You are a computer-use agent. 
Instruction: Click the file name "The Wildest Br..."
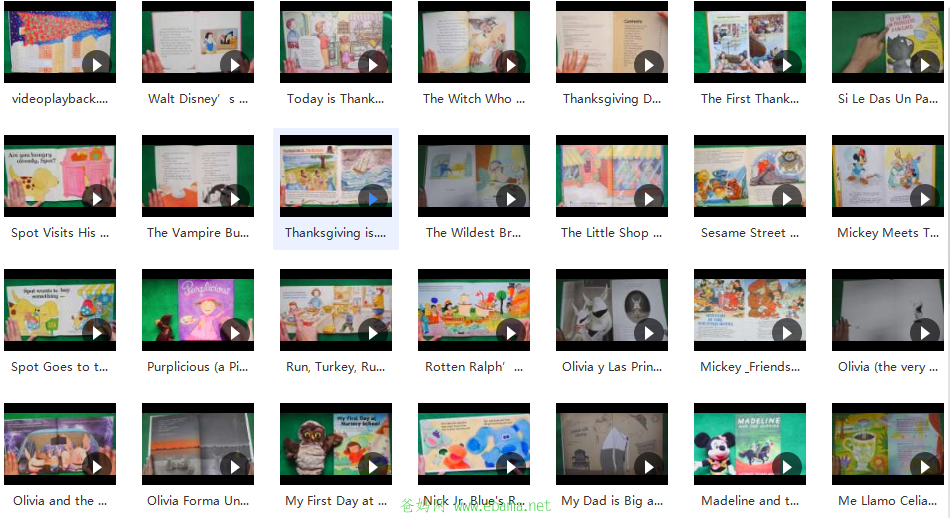click(x=474, y=233)
